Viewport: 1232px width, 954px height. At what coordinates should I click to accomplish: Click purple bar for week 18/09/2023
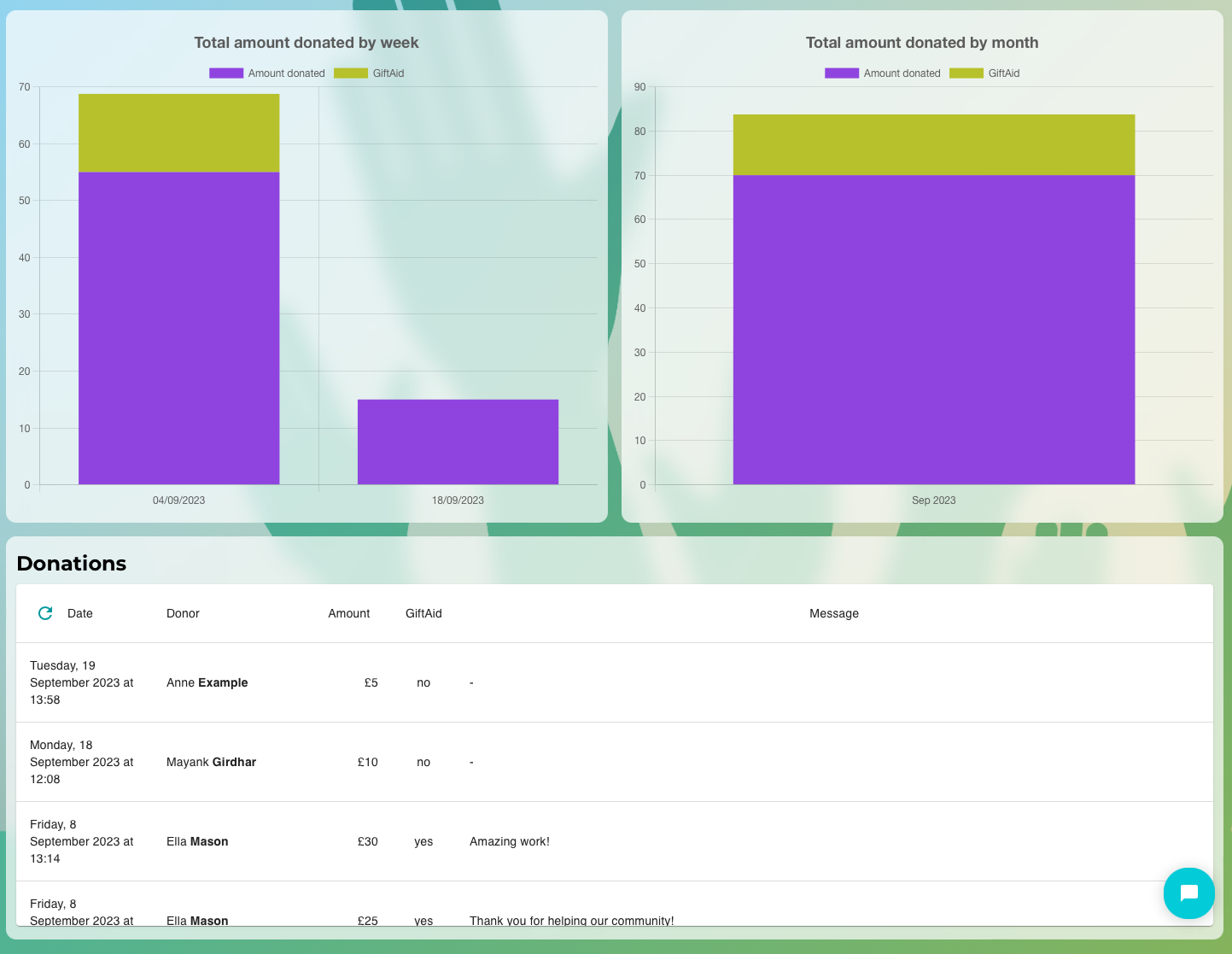tap(458, 442)
